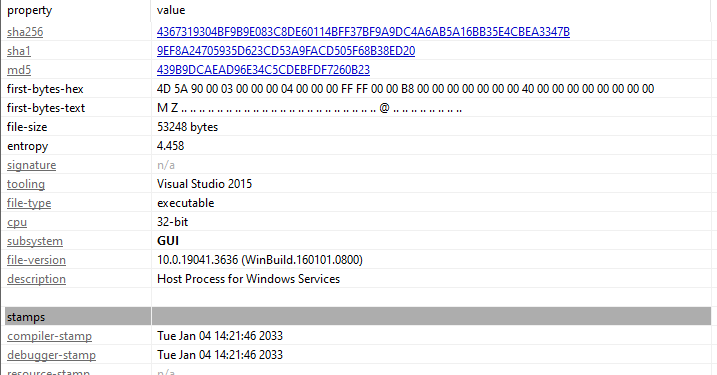The height and width of the screenshot is (375, 717).
Task: Click the md5 property label
Action: coord(19,70)
